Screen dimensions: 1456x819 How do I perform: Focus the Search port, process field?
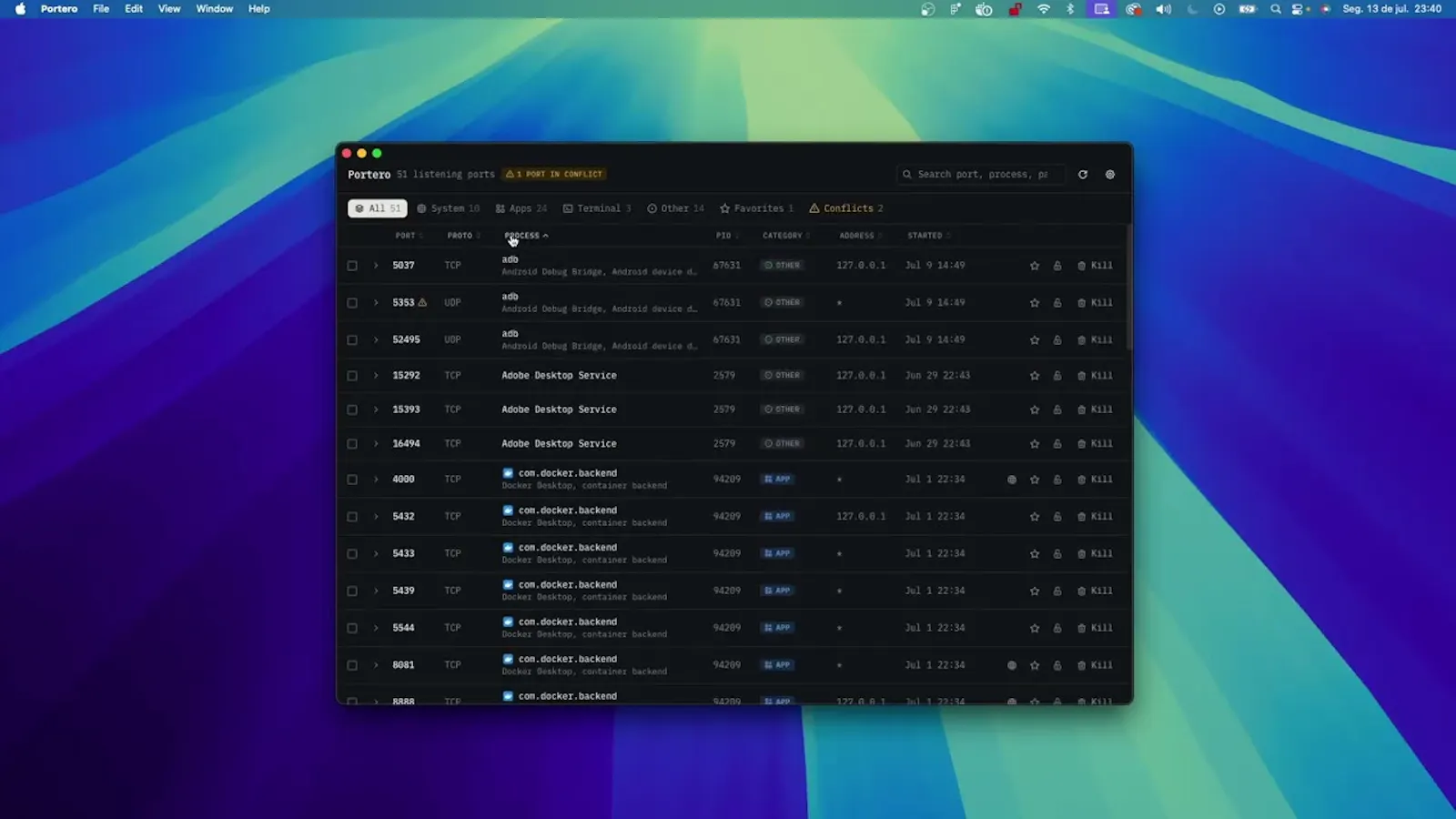pyautogui.click(x=980, y=174)
